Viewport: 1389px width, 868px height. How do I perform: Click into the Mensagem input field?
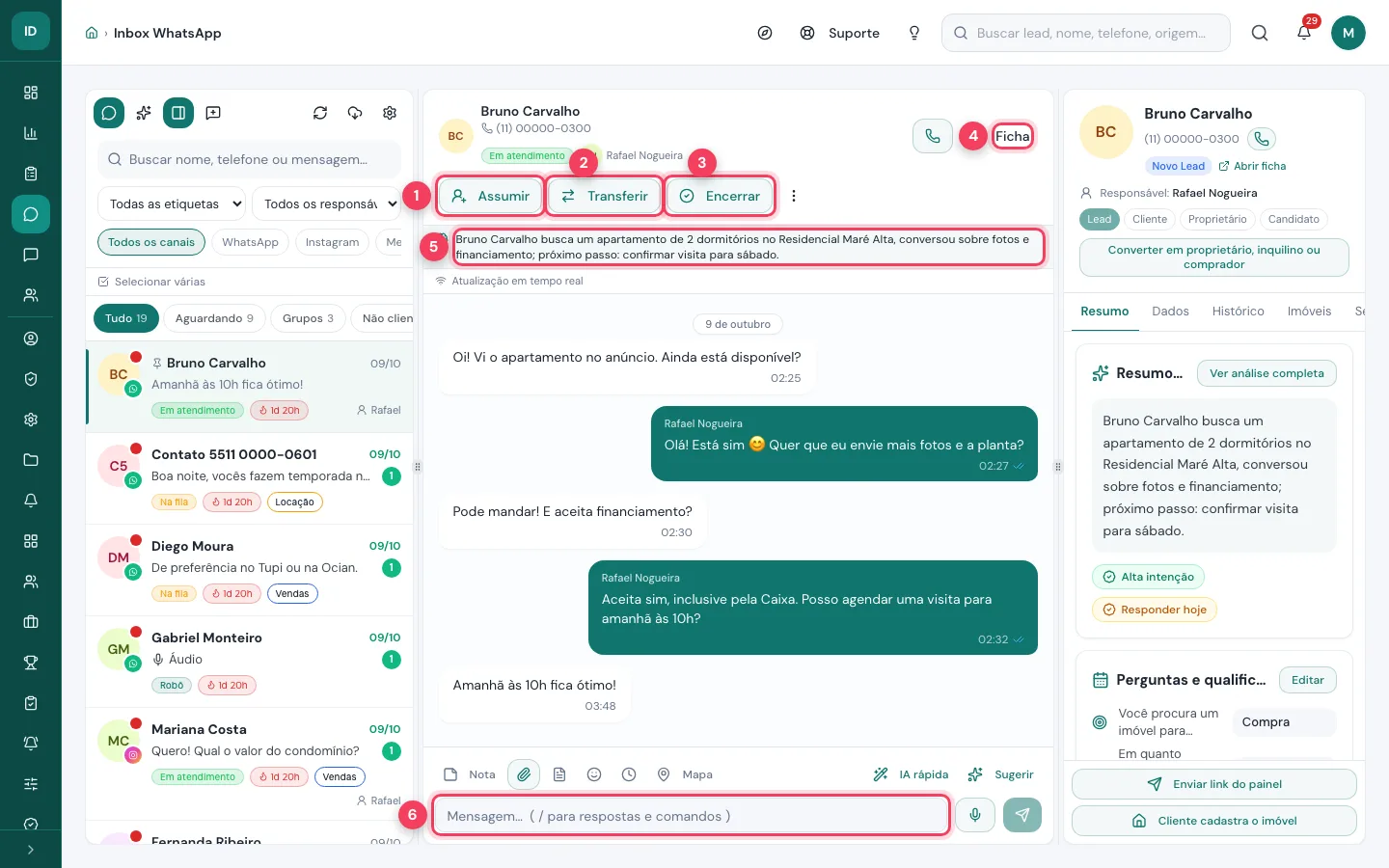click(691, 816)
